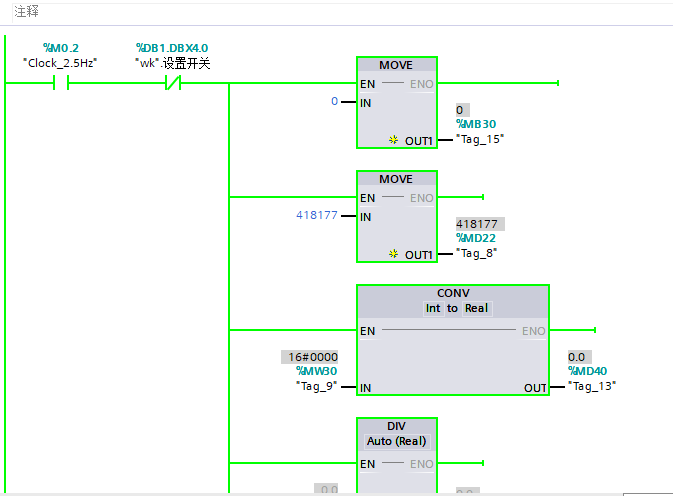673x496 pixels.
Task: Select the wk.设置开关 normally closed contact
Action: tap(172, 84)
